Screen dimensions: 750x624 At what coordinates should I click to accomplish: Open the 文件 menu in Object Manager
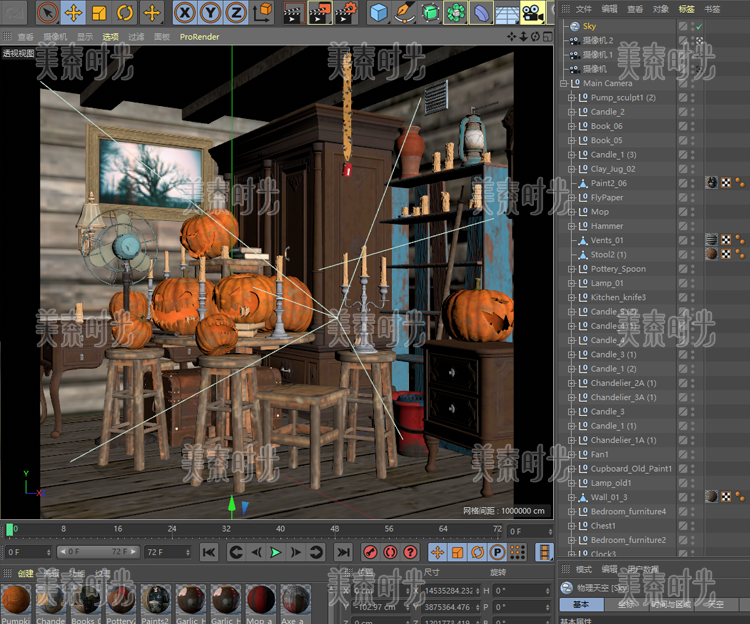pos(584,8)
